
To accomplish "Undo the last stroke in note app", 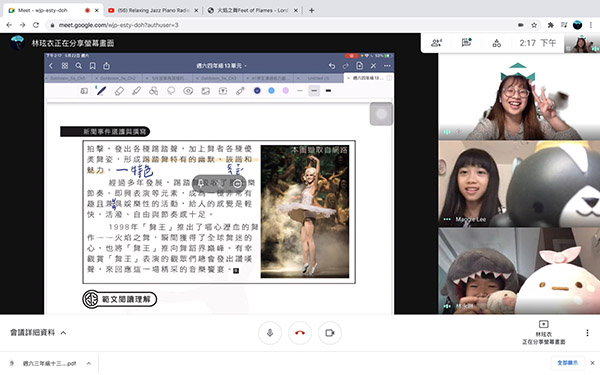I will [332, 66].
